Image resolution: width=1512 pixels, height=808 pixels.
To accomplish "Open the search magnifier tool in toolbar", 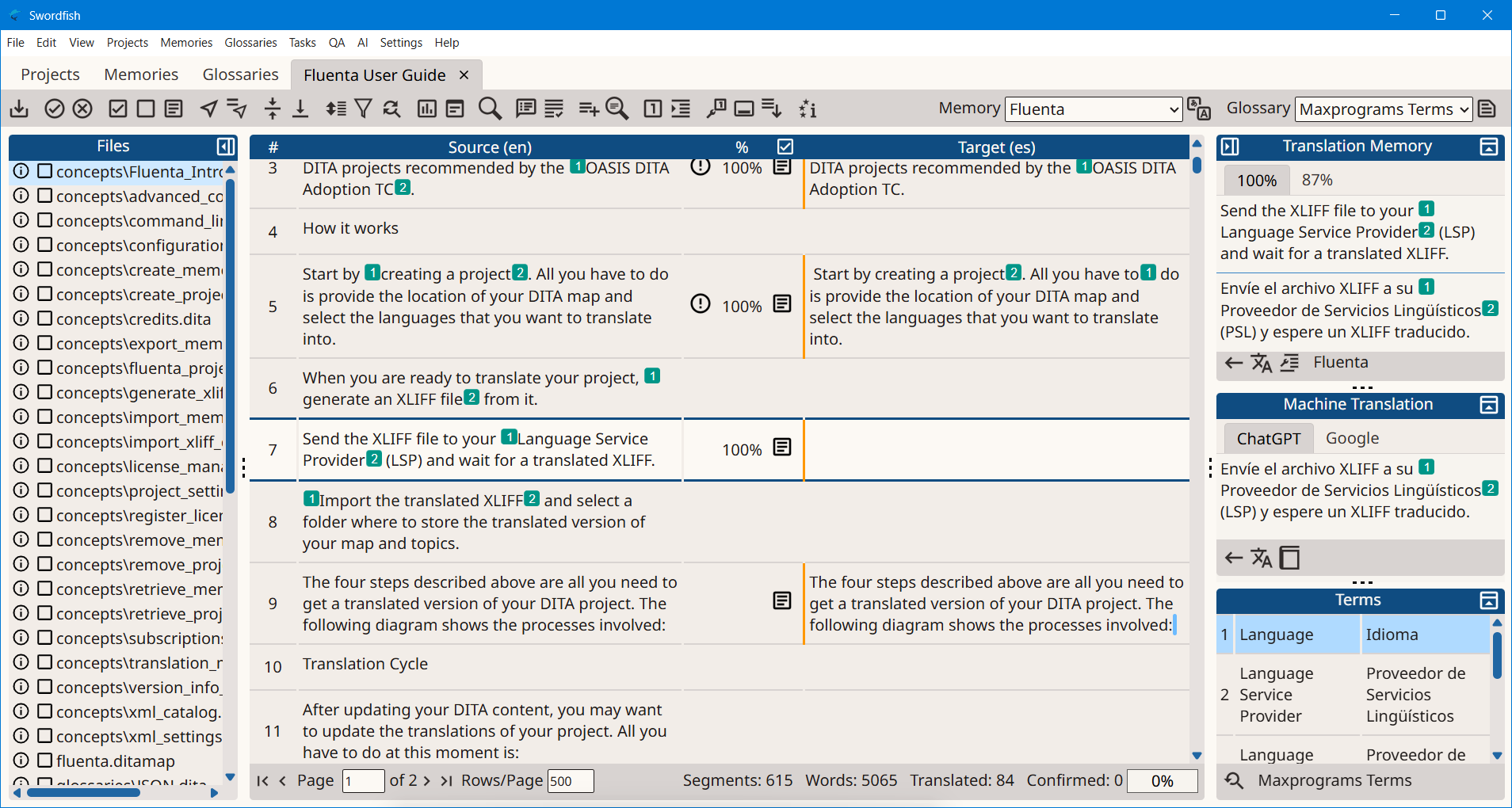I will [x=490, y=109].
